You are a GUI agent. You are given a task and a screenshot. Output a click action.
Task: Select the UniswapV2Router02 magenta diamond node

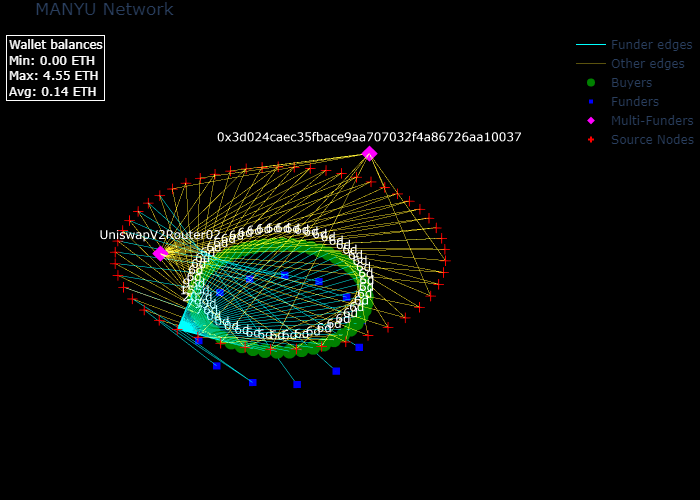click(160, 254)
